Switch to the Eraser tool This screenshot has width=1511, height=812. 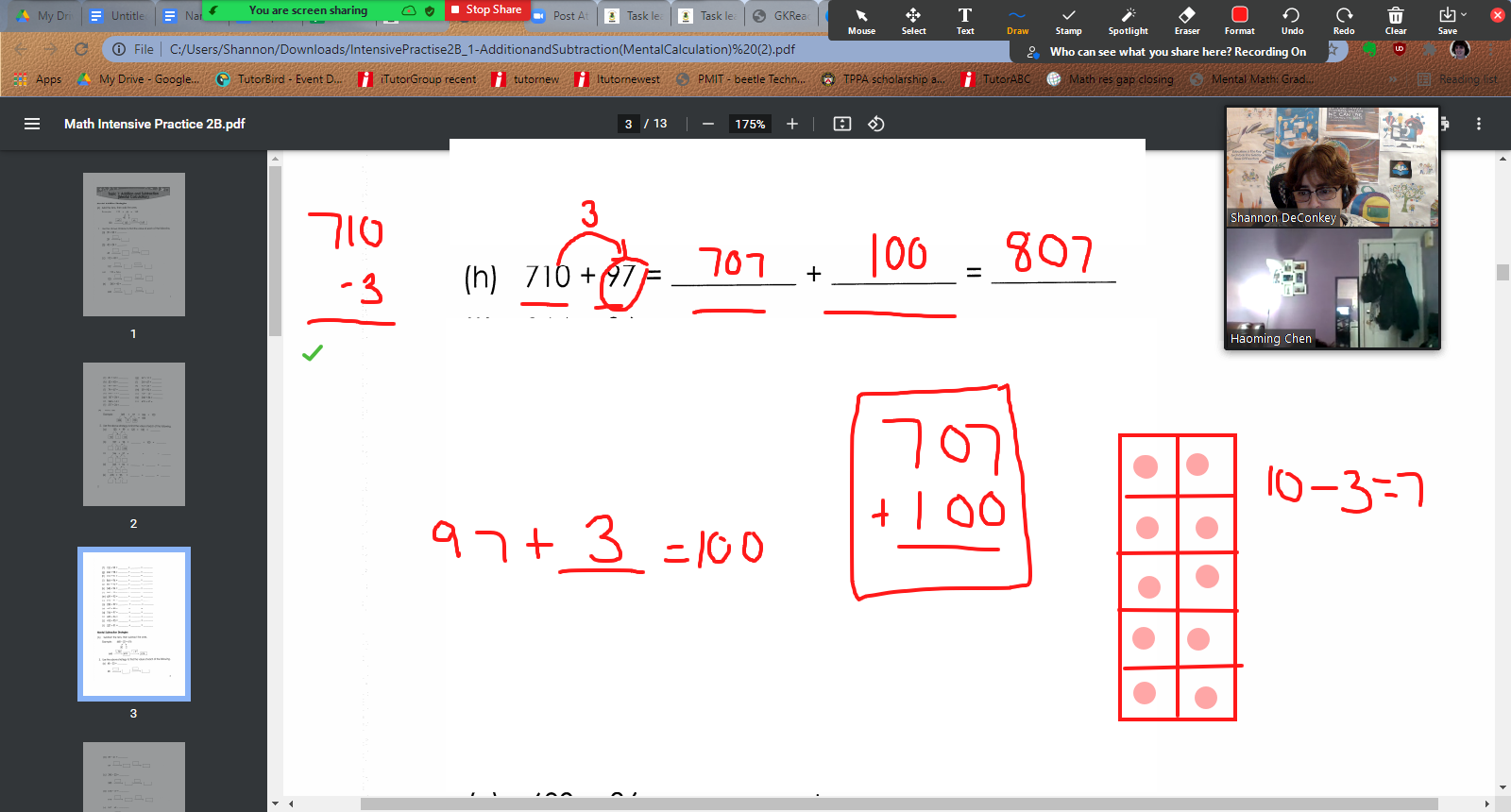(x=1187, y=20)
